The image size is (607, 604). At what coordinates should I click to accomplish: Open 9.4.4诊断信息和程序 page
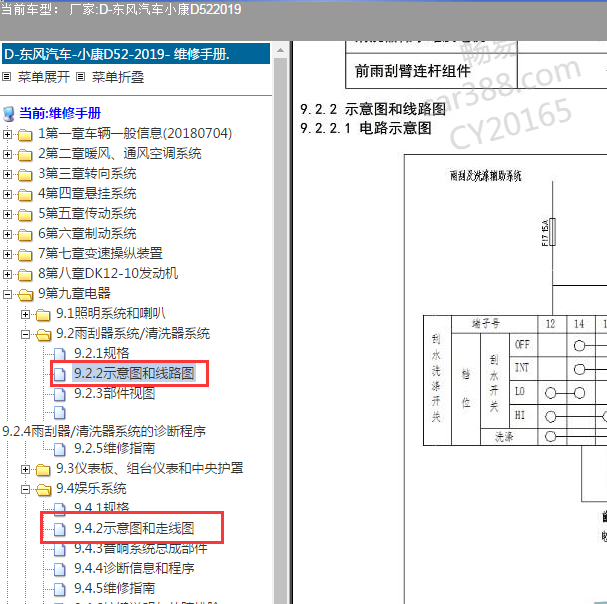(x=134, y=568)
